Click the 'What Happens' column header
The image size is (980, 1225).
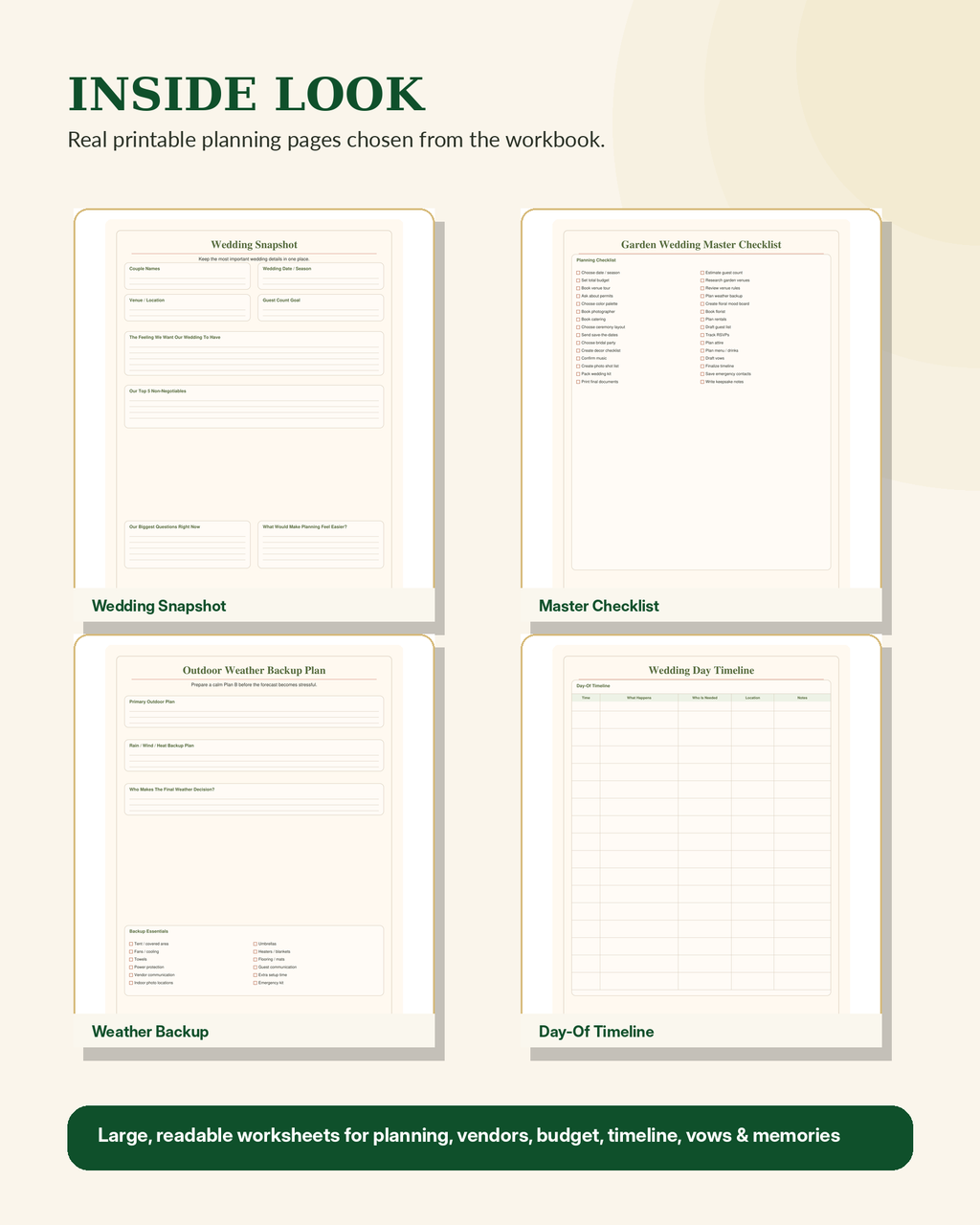[639, 698]
